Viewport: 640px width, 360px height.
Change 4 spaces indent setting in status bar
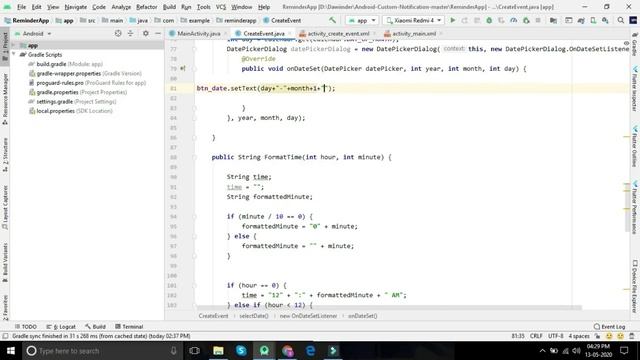[x=579, y=336]
